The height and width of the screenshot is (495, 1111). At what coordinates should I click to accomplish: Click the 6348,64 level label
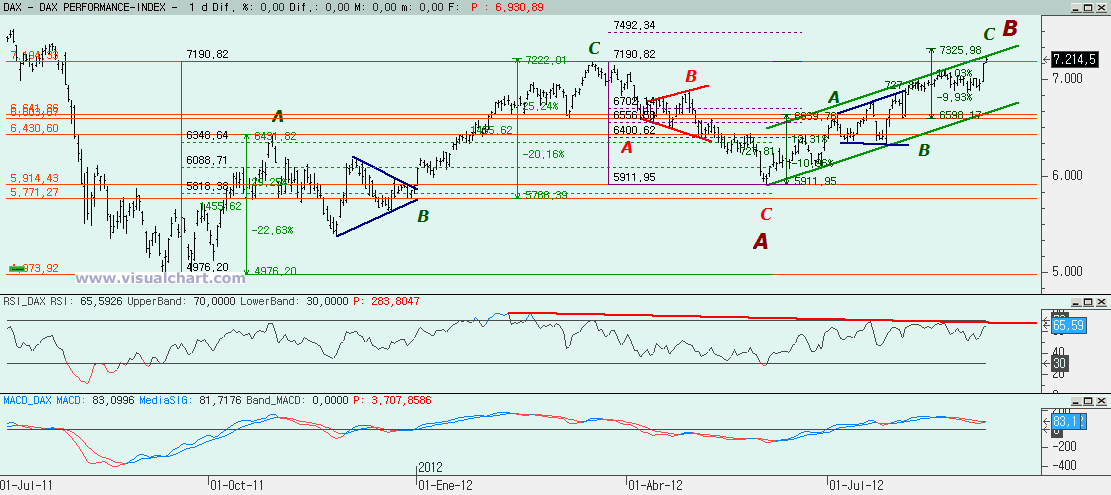click(208, 135)
